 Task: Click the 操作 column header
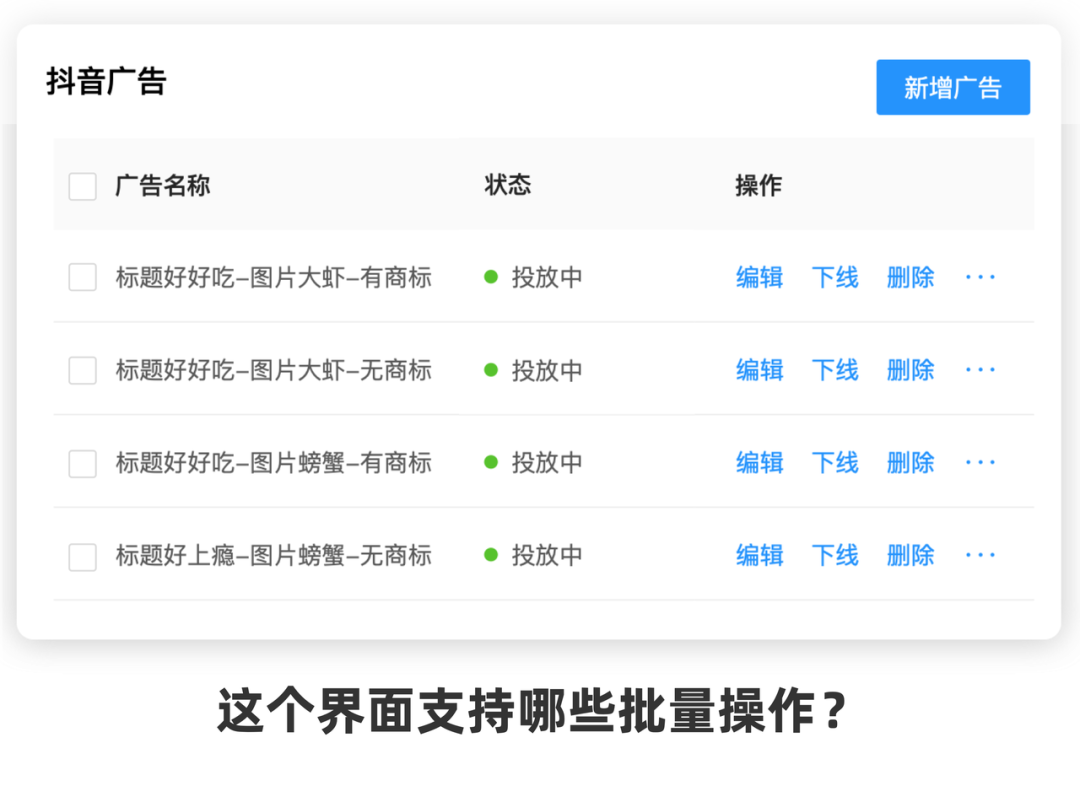758,185
